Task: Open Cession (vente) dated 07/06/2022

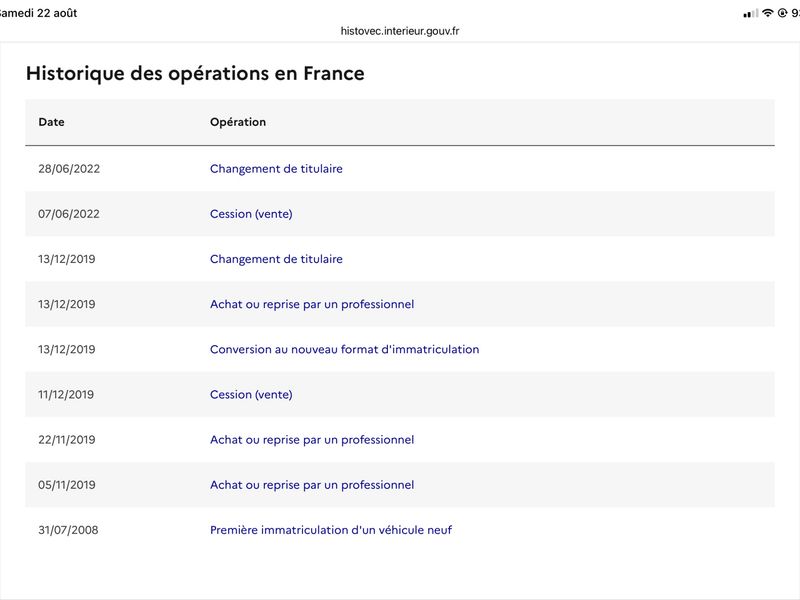Action: (251, 214)
